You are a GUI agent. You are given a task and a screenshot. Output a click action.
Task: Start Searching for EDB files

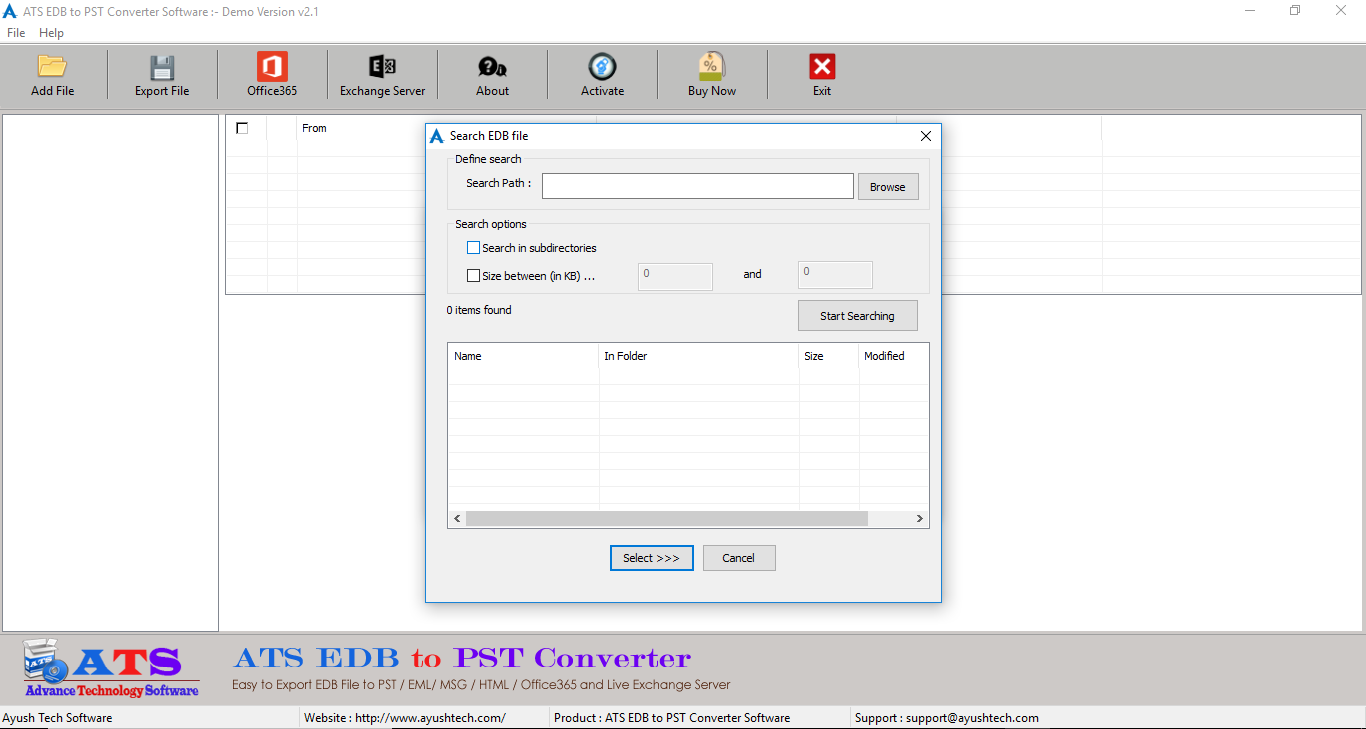click(x=857, y=316)
